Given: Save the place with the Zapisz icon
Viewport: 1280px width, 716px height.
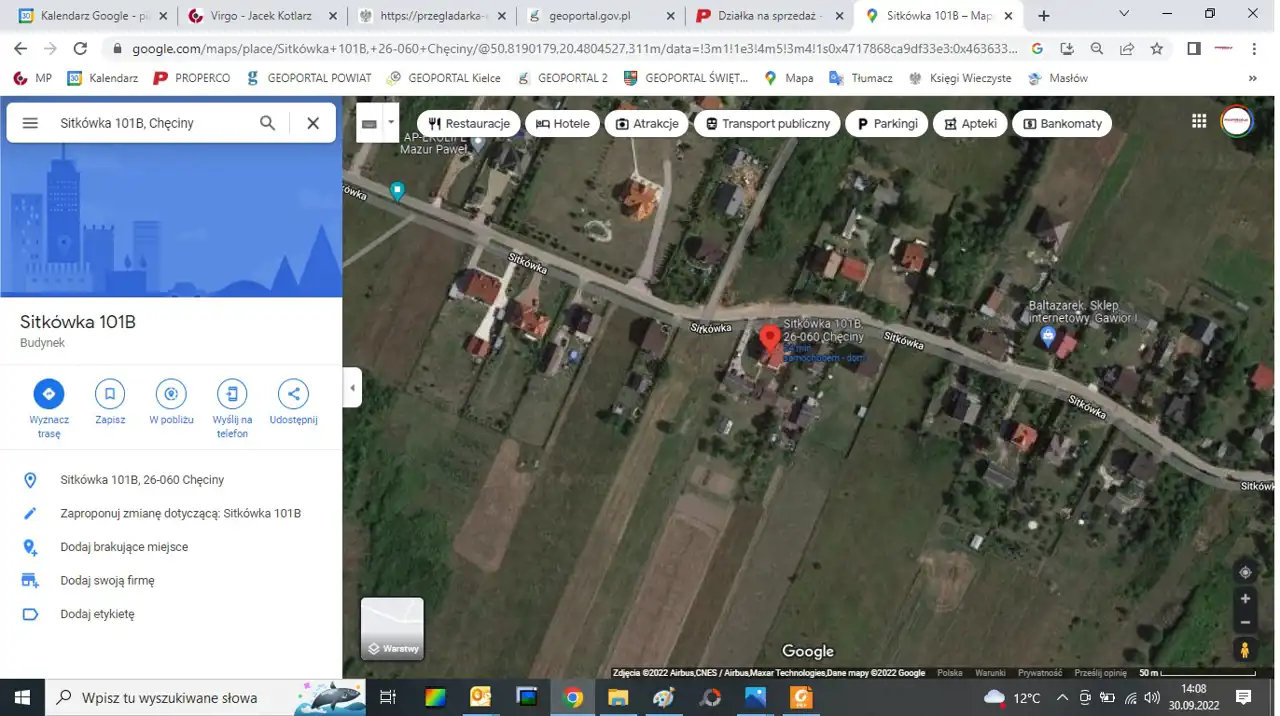Looking at the screenshot, I should click(110, 394).
